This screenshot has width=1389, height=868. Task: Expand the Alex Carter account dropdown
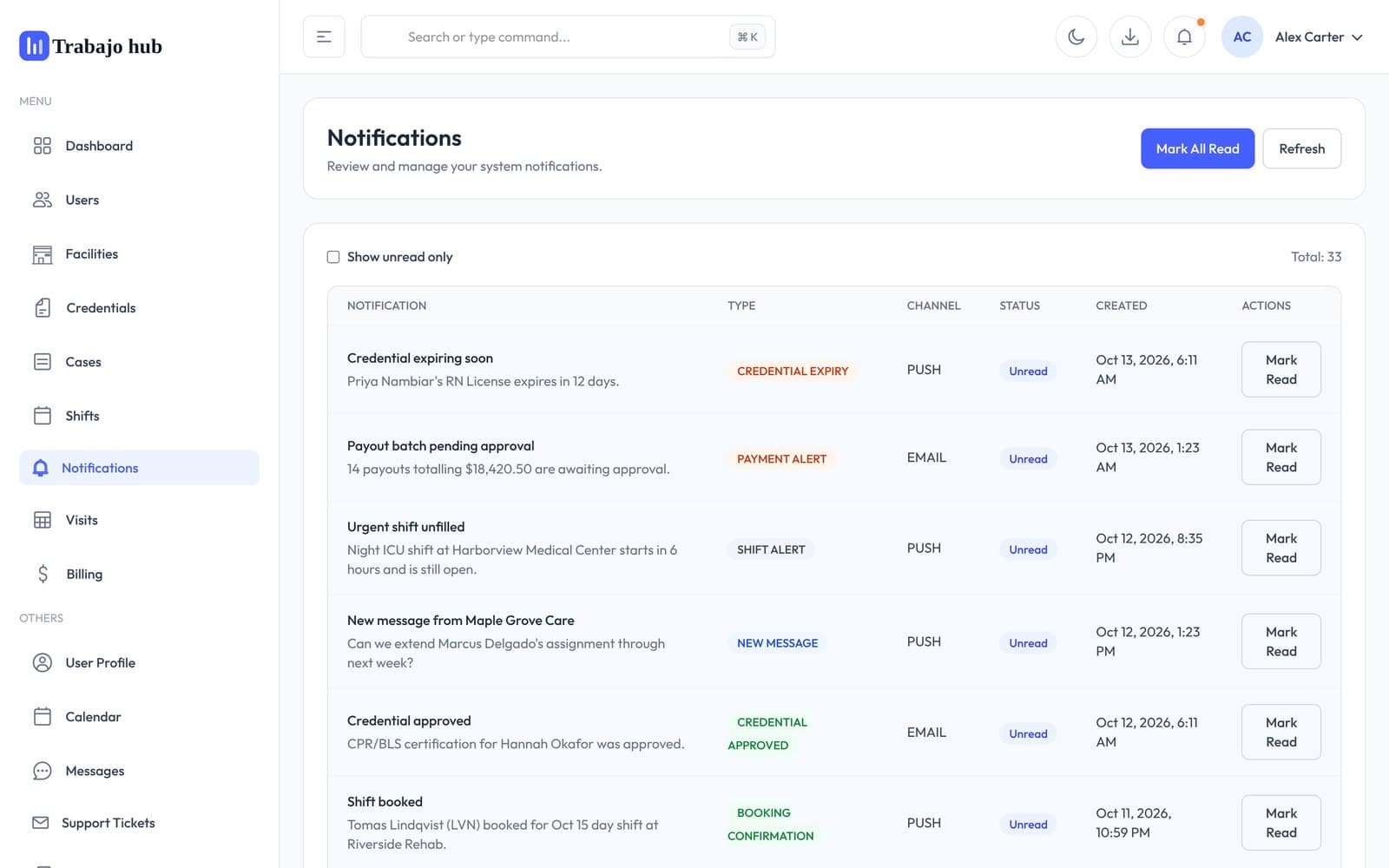click(x=1319, y=36)
